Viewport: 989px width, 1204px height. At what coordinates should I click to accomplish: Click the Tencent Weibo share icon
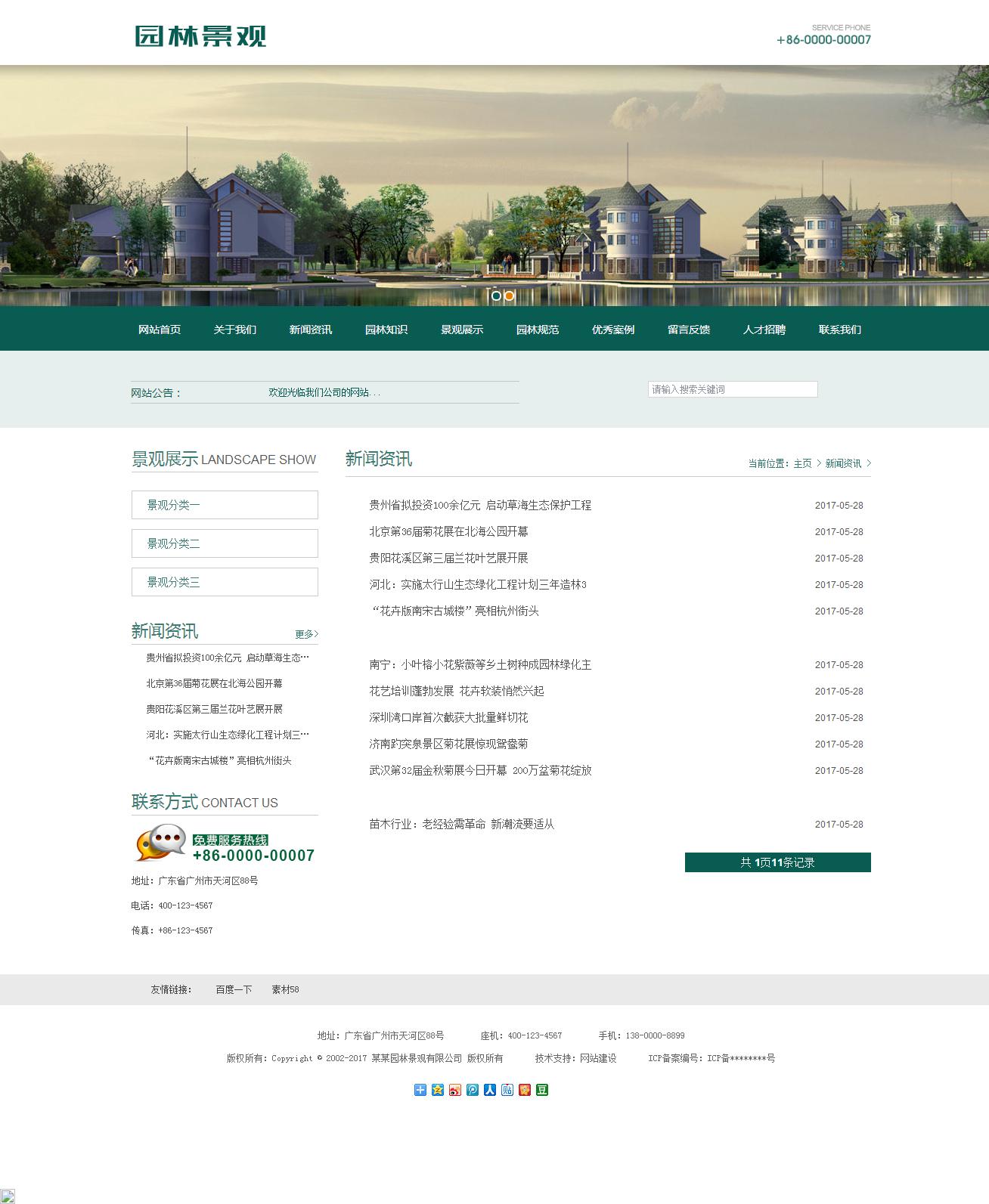pos(473,1089)
